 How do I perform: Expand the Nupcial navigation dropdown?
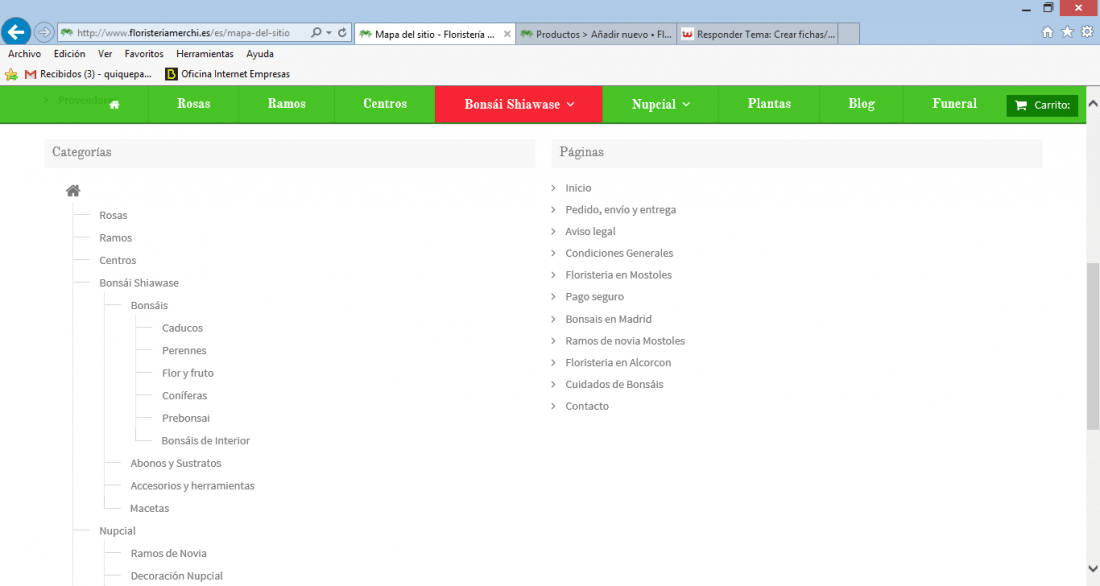(x=660, y=104)
